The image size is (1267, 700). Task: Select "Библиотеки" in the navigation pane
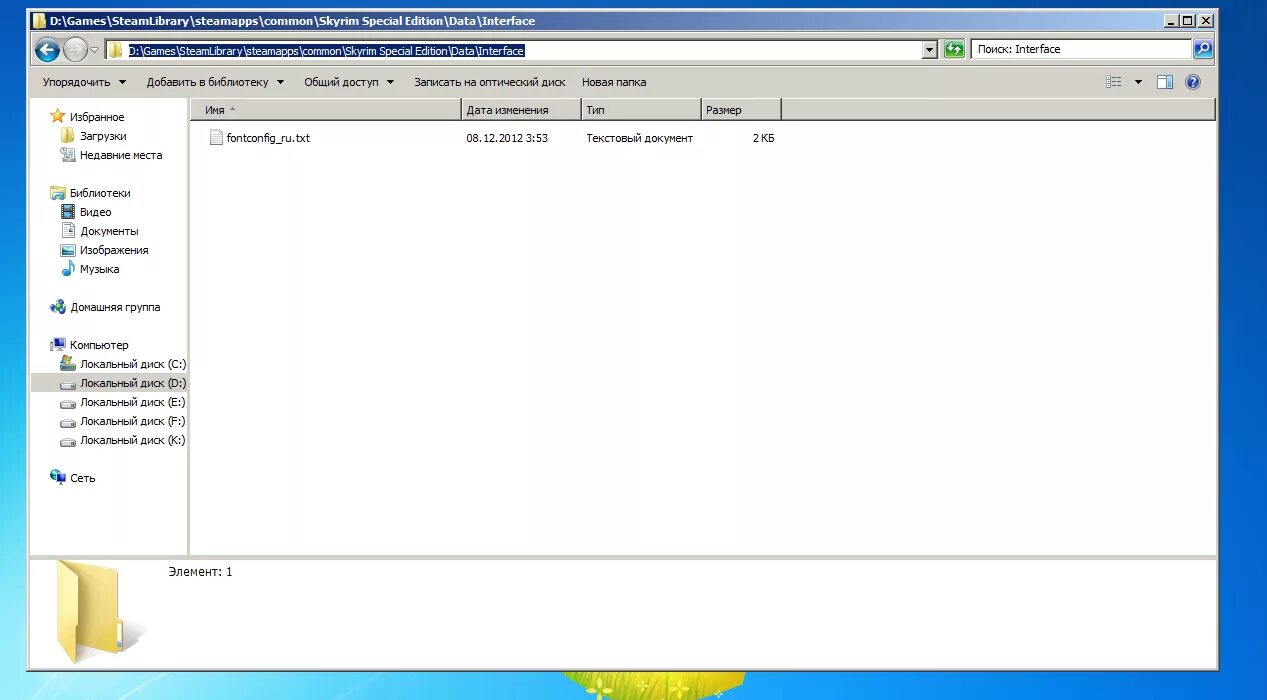pyautogui.click(x=100, y=193)
